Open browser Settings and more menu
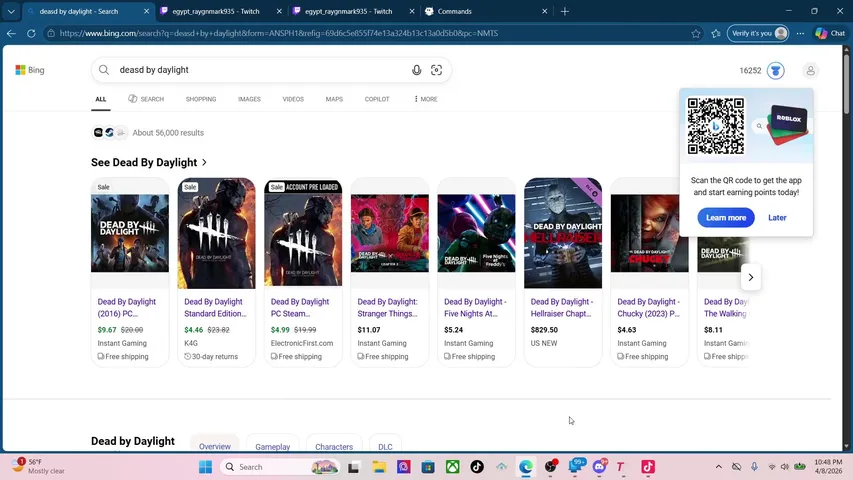Viewport: 853px width, 480px height. (800, 33)
